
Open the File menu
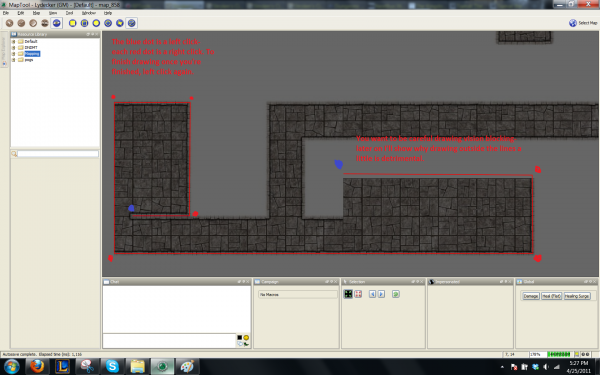click(6, 13)
